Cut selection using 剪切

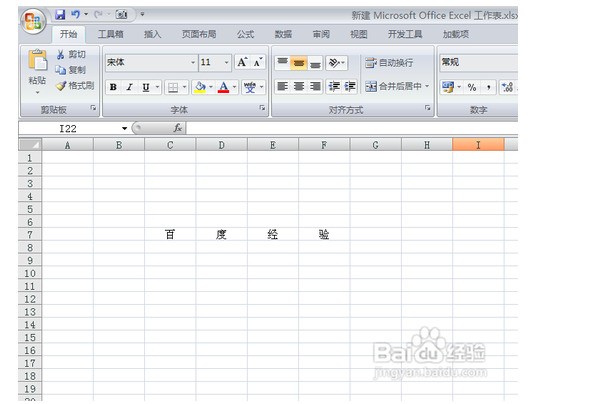click(71, 55)
